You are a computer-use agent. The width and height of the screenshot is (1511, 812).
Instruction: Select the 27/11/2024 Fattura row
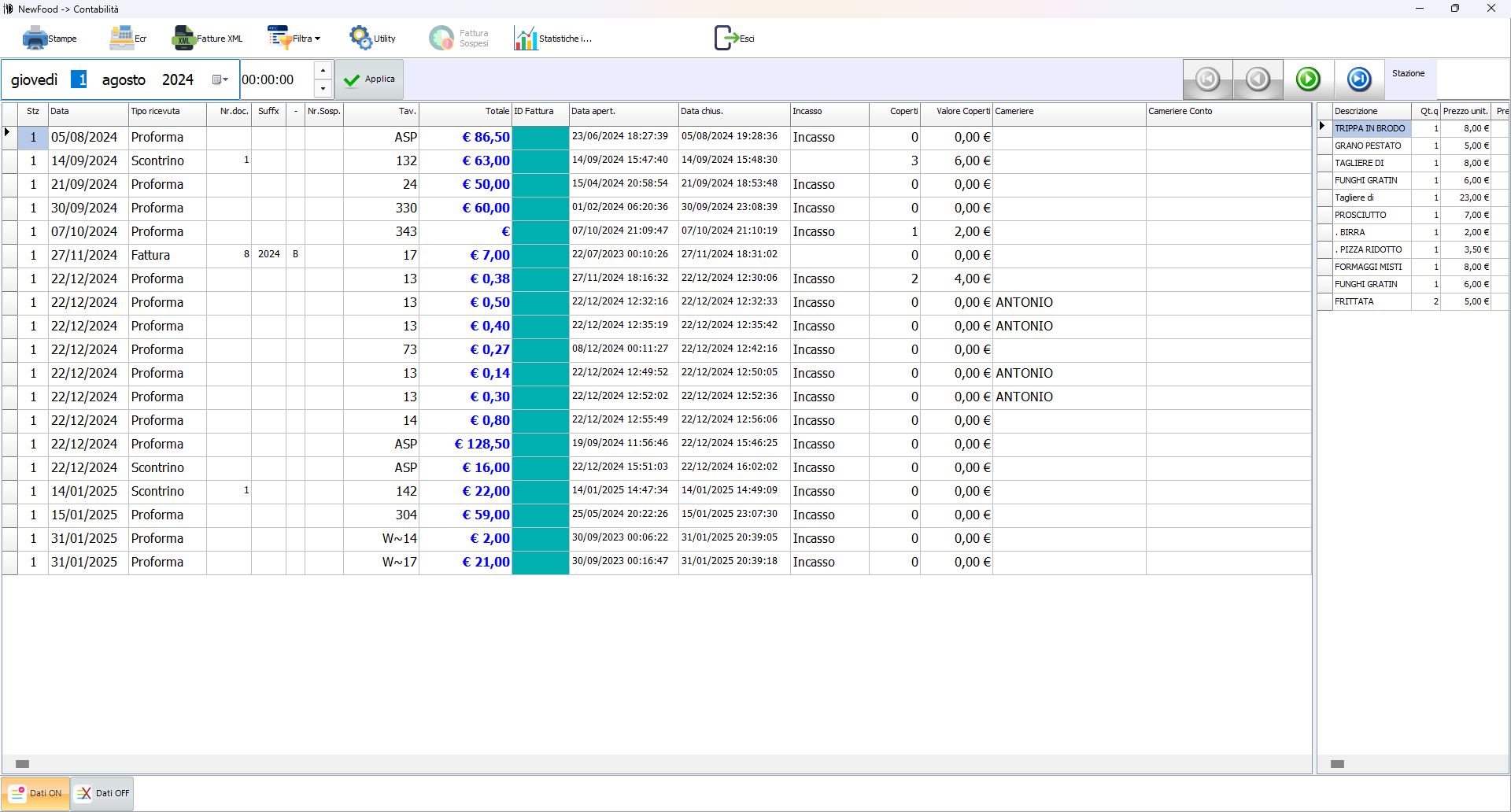click(656, 255)
